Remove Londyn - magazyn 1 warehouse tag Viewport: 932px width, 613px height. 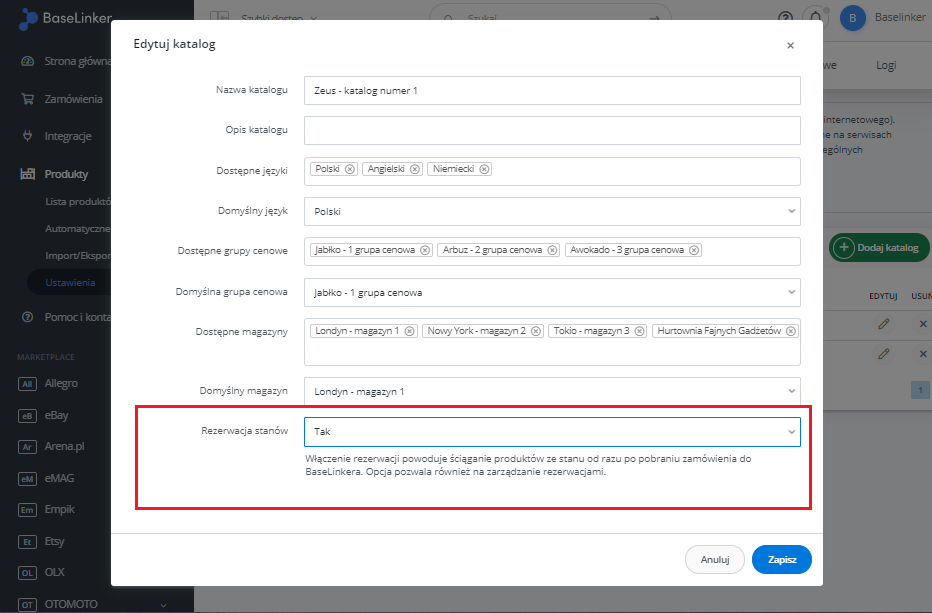[x=409, y=331]
